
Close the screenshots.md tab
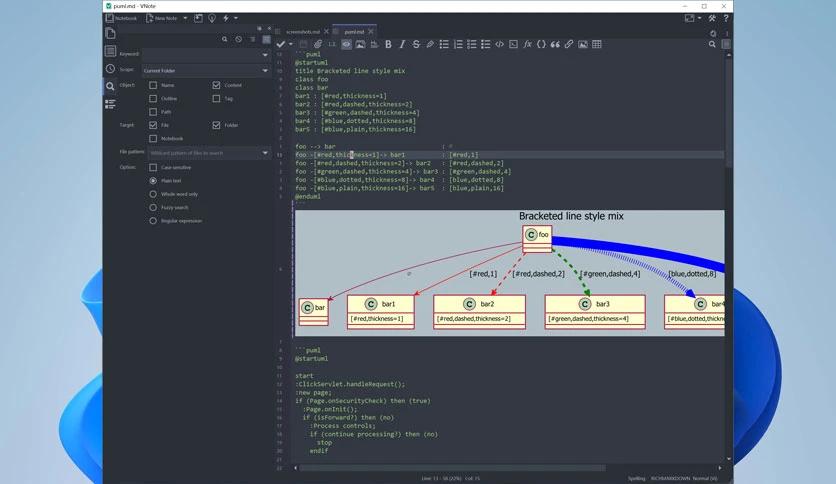[326, 32]
